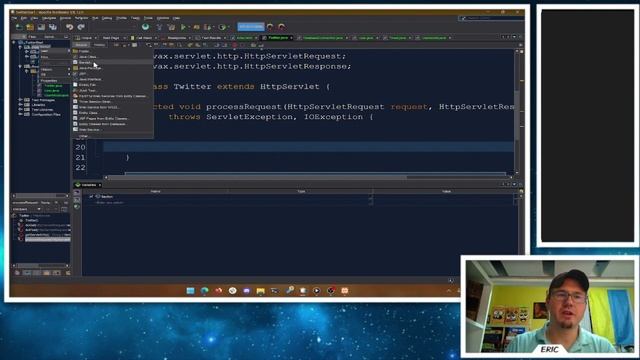Open the File menu
Image resolution: width=640 pixels, height=360 pixels.
pos(14,18)
